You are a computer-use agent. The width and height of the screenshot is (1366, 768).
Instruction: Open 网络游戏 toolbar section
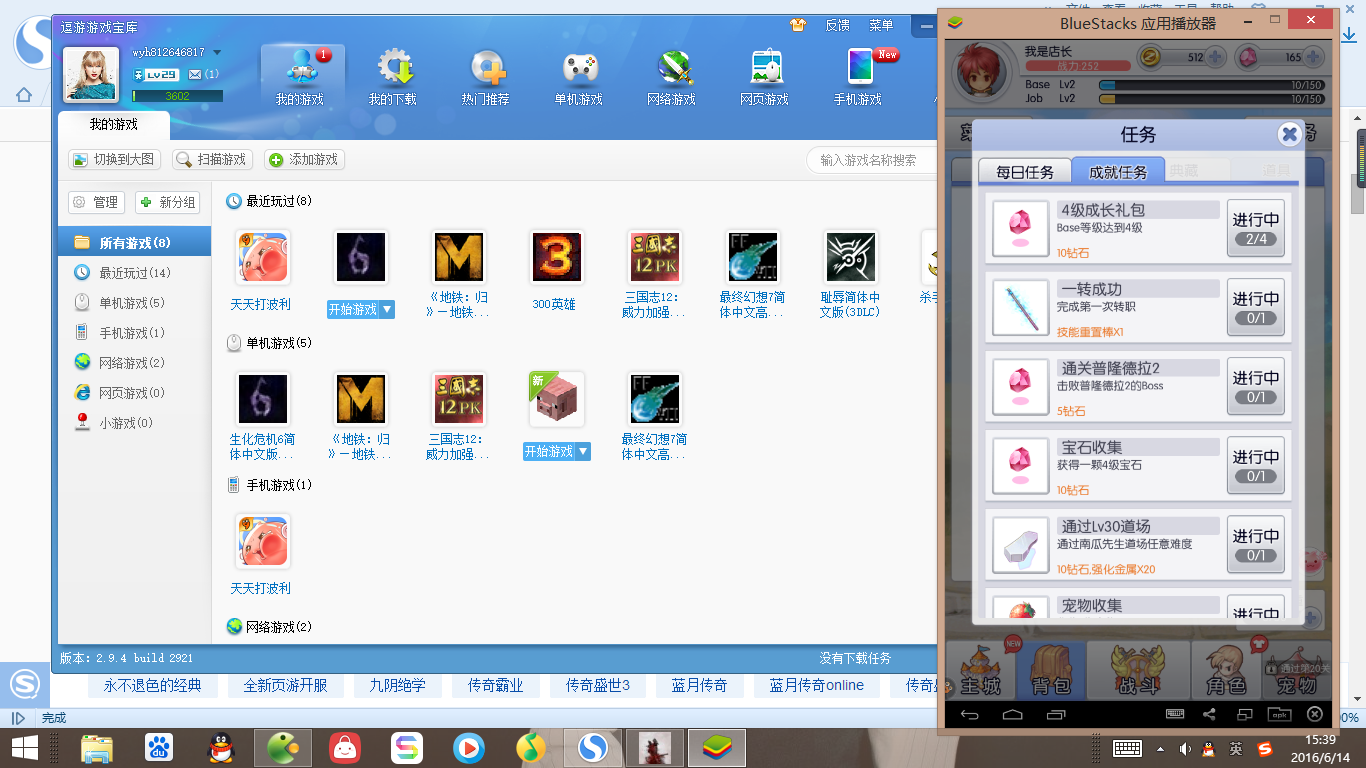click(672, 76)
